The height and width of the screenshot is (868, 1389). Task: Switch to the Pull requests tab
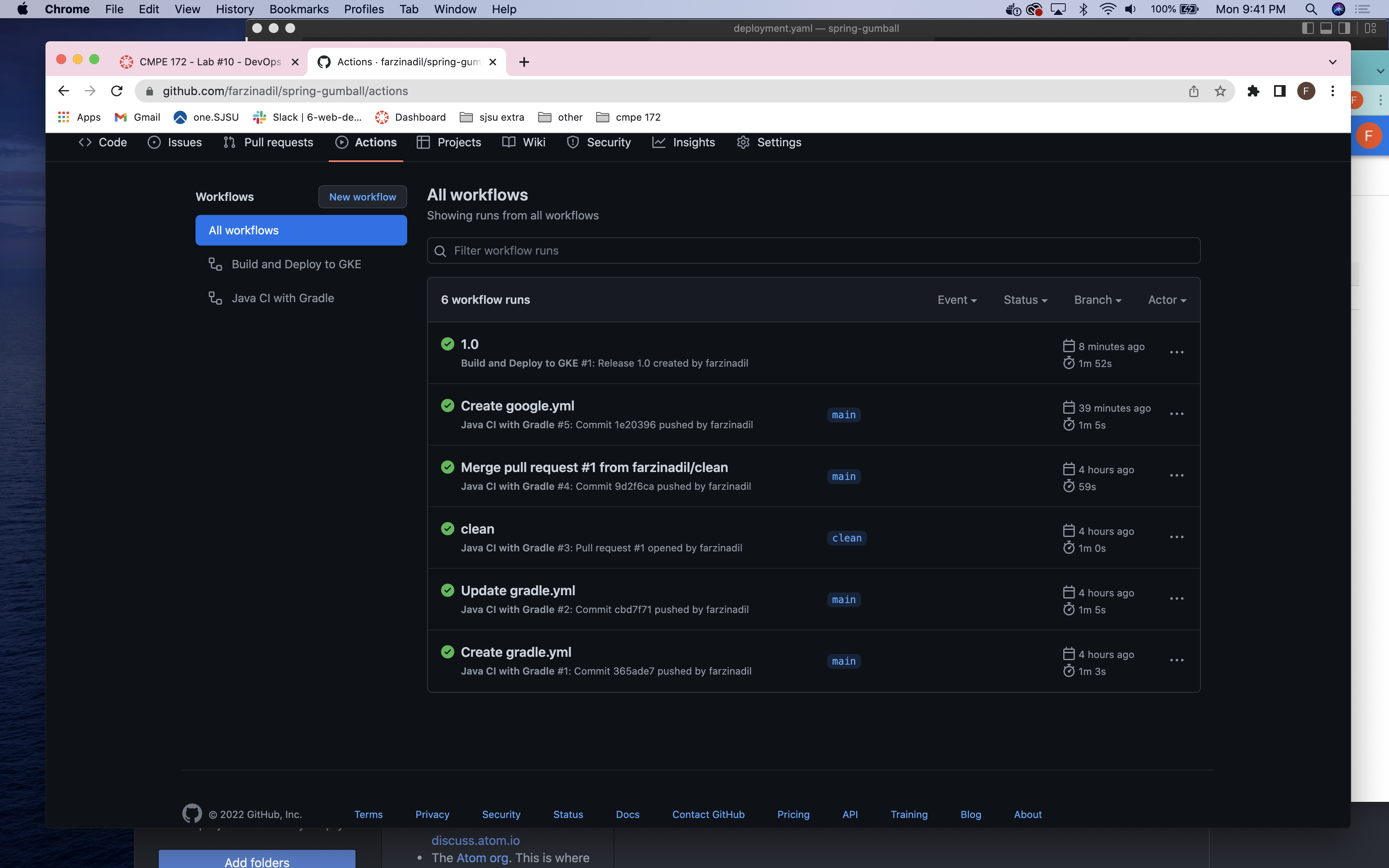(x=268, y=142)
